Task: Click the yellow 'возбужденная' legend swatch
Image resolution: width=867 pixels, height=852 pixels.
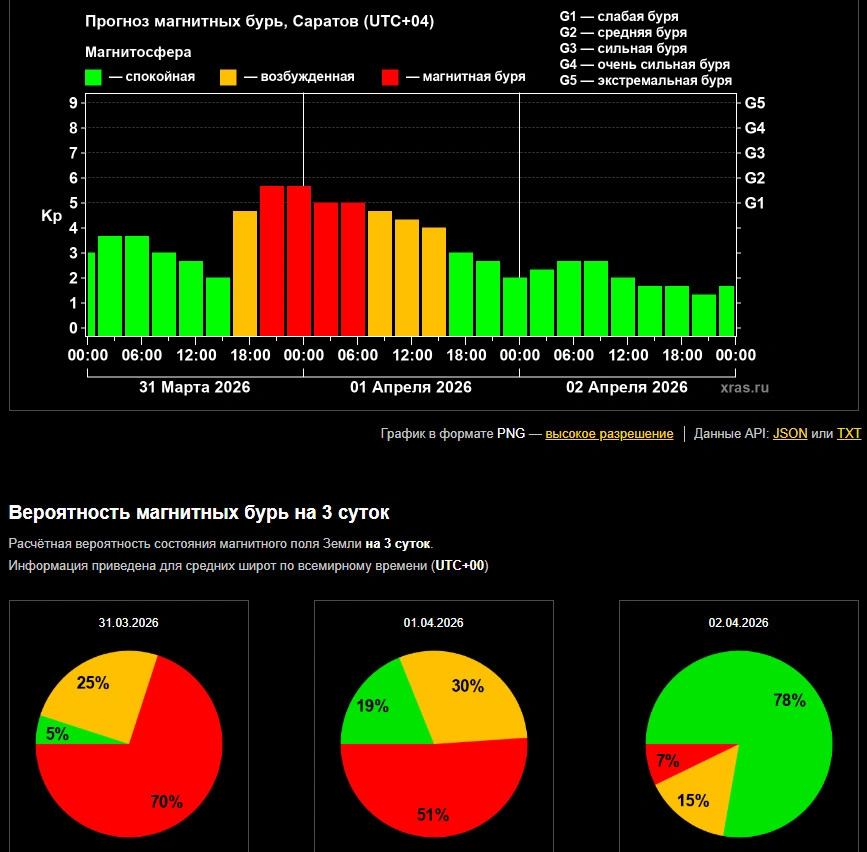Action: point(228,77)
